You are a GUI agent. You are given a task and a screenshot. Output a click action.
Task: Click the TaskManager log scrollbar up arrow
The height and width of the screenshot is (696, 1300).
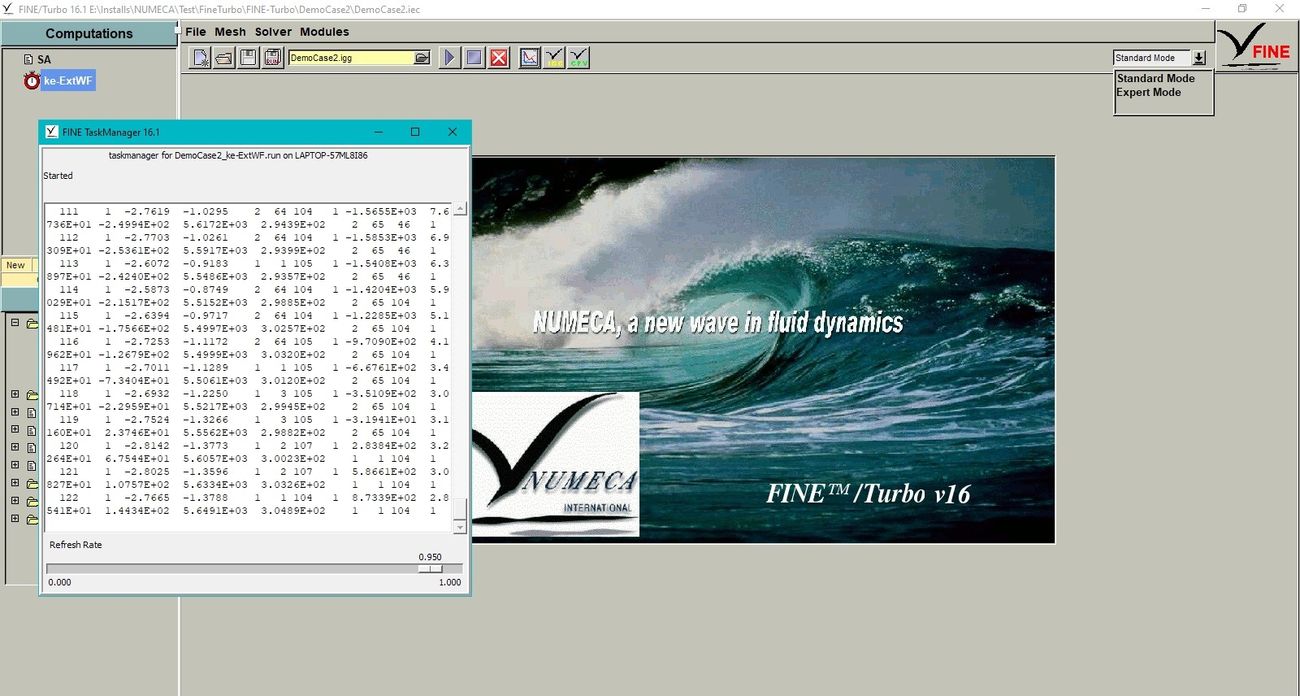click(x=460, y=210)
